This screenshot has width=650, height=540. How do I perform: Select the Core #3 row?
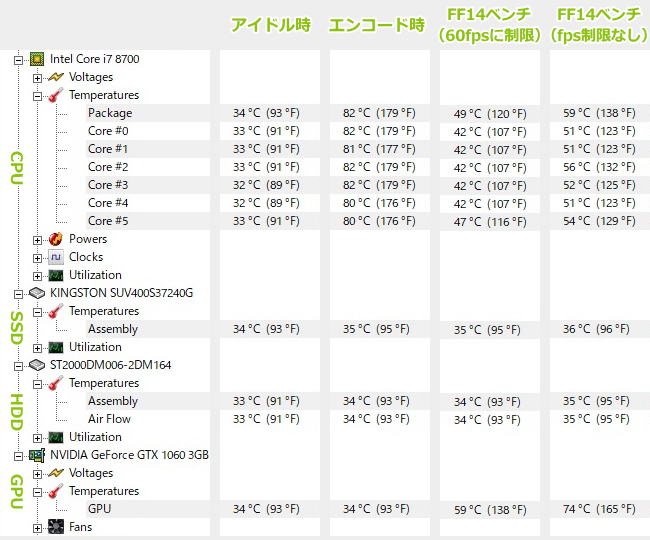click(148, 185)
